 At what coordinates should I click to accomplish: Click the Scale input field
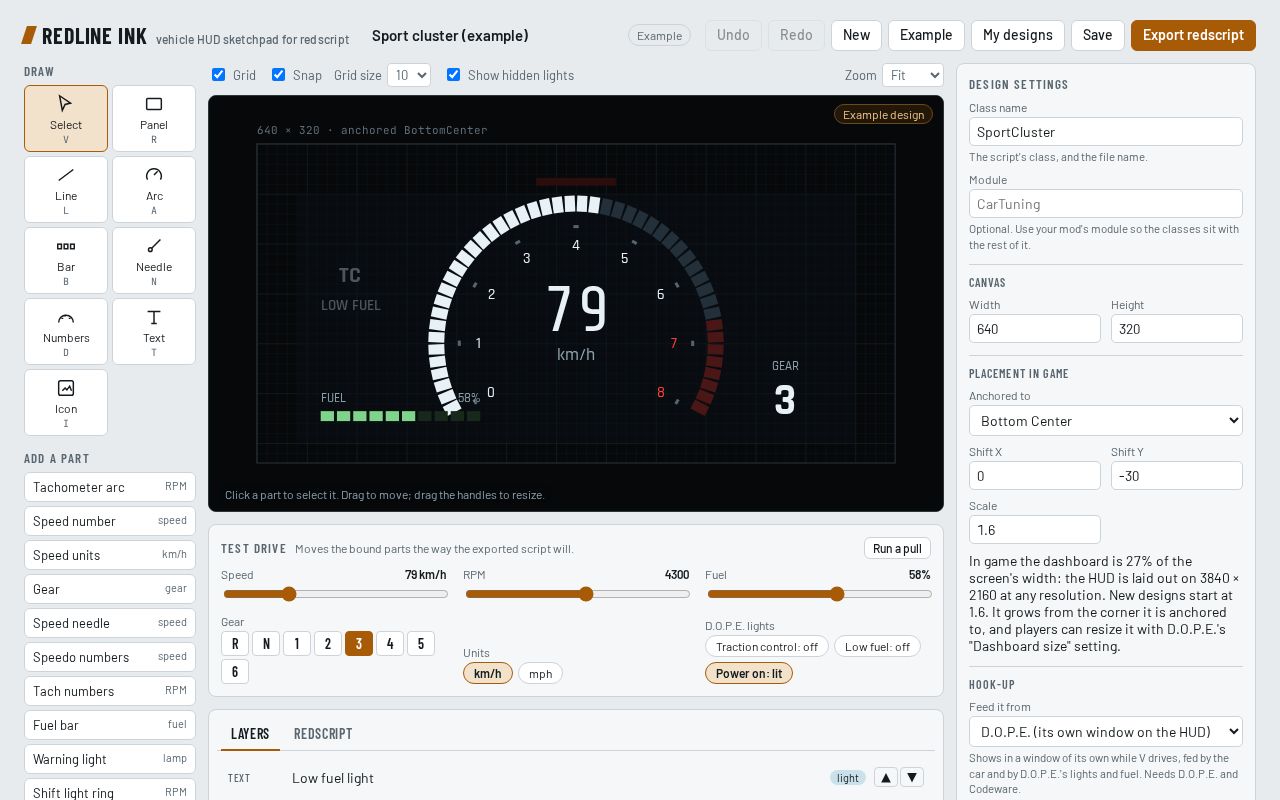click(x=1035, y=530)
